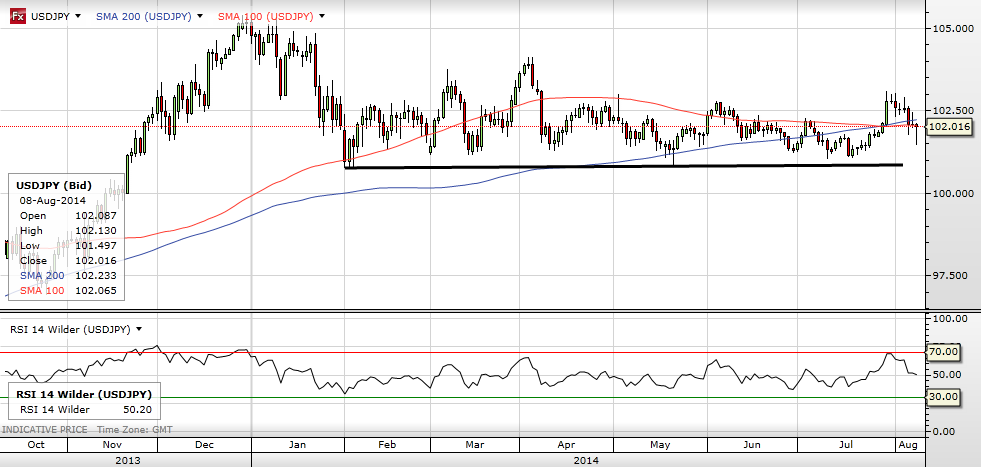Click the USDJPY (Bid) data box header
This screenshot has height=467, width=981.
(54, 185)
